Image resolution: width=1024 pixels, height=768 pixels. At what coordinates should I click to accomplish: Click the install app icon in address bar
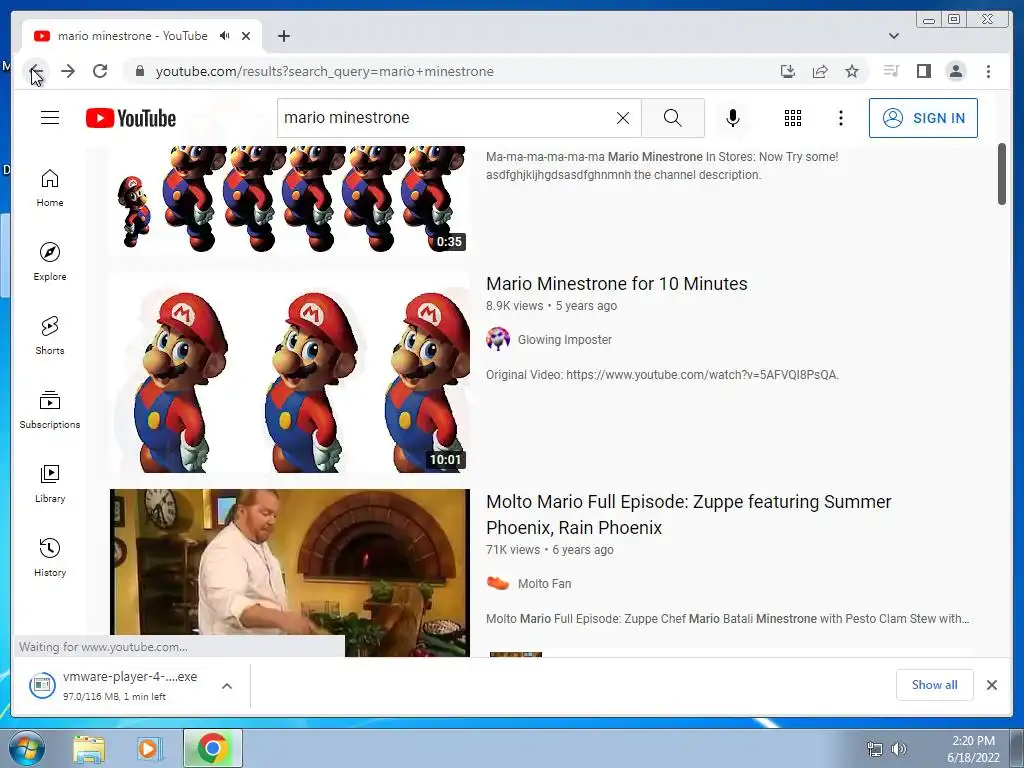788,71
